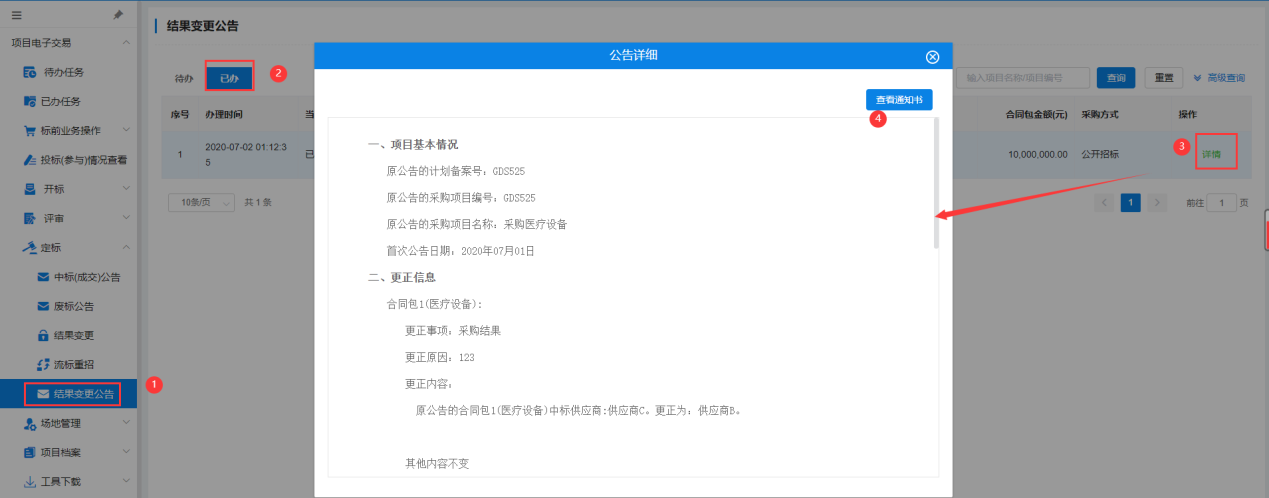
Task: Expand 高级查询 advanced search
Action: 1219,78
